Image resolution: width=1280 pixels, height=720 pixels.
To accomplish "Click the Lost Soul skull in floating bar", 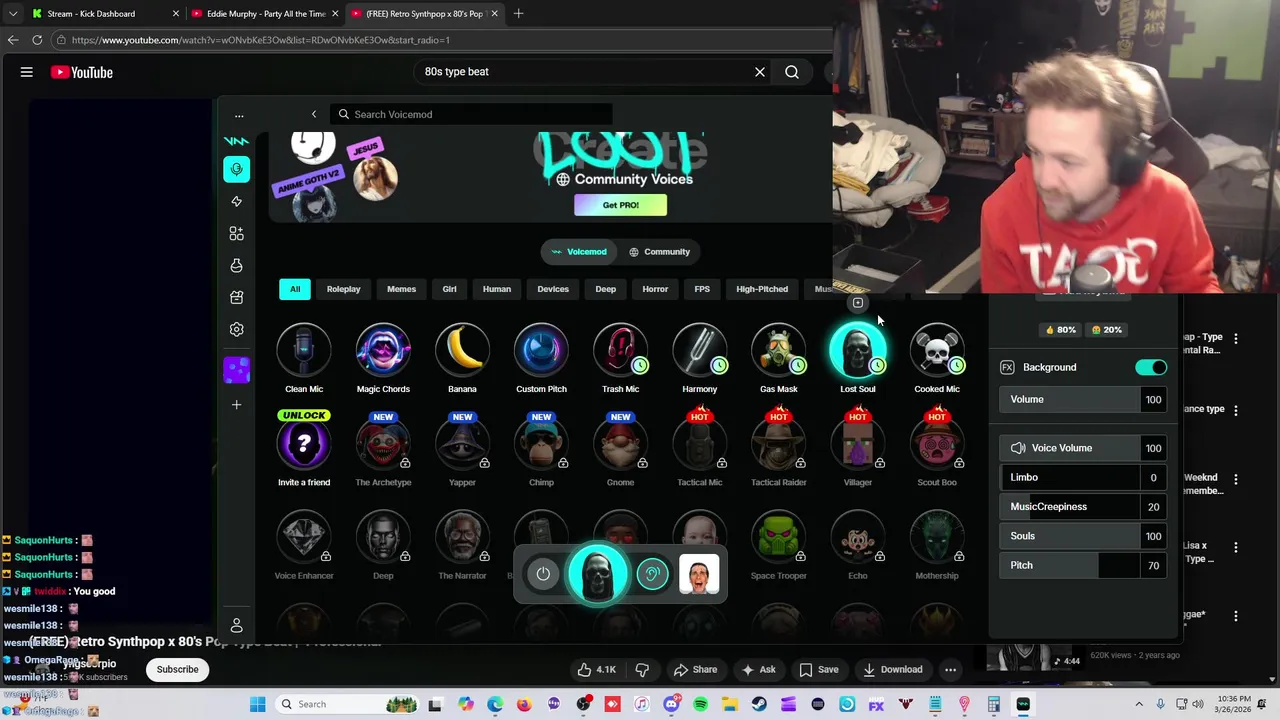I will point(597,574).
